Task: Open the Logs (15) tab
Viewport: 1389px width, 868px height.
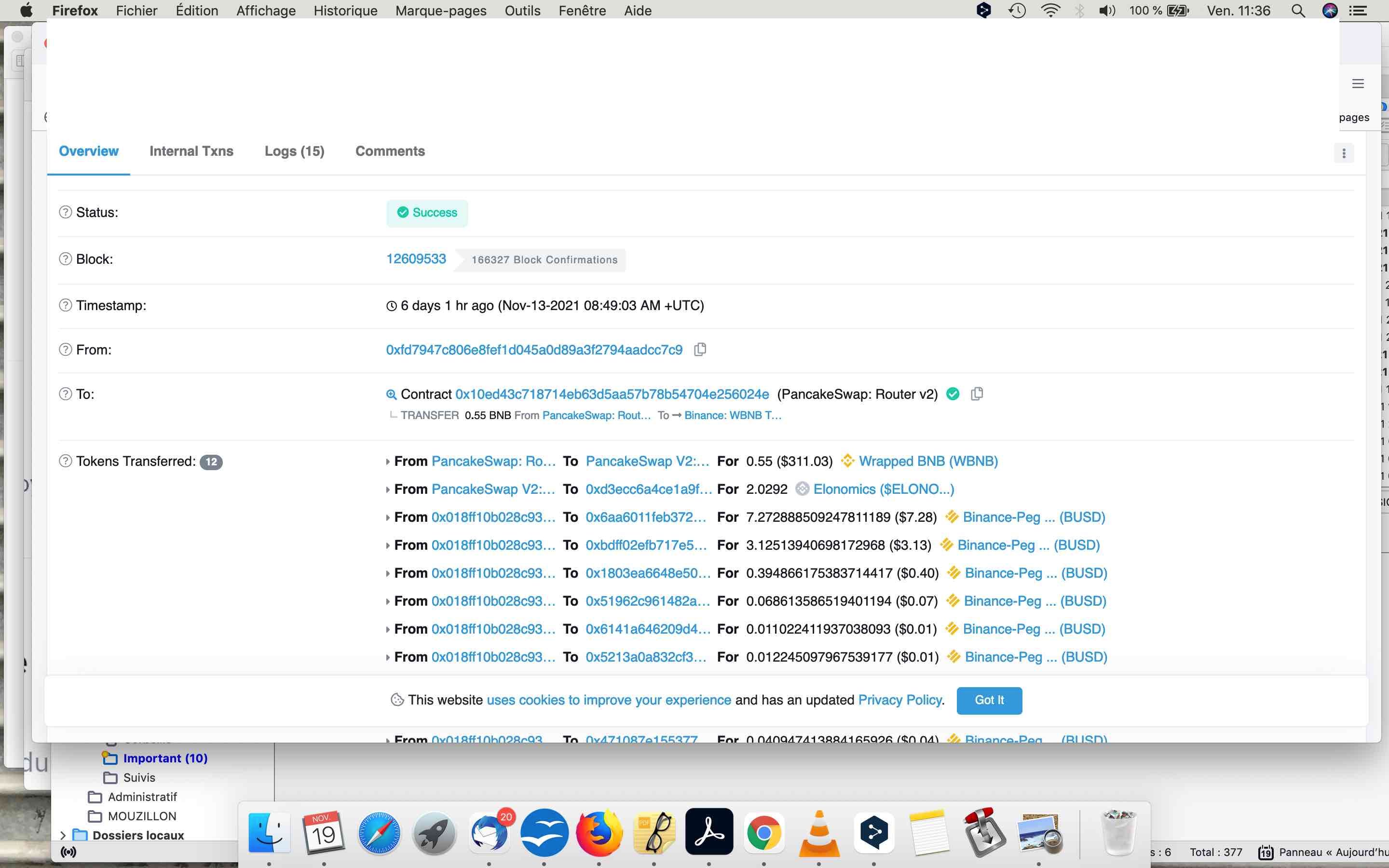Action: (294, 151)
